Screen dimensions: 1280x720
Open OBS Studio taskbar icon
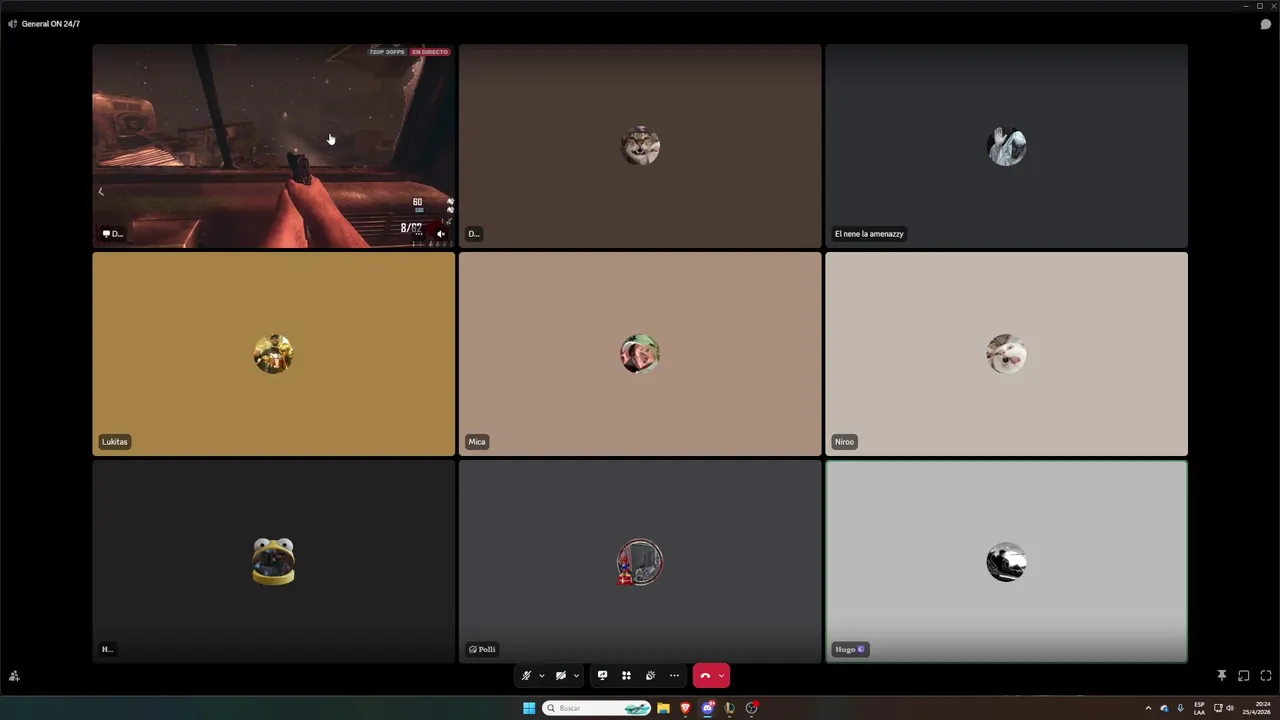[x=751, y=708]
